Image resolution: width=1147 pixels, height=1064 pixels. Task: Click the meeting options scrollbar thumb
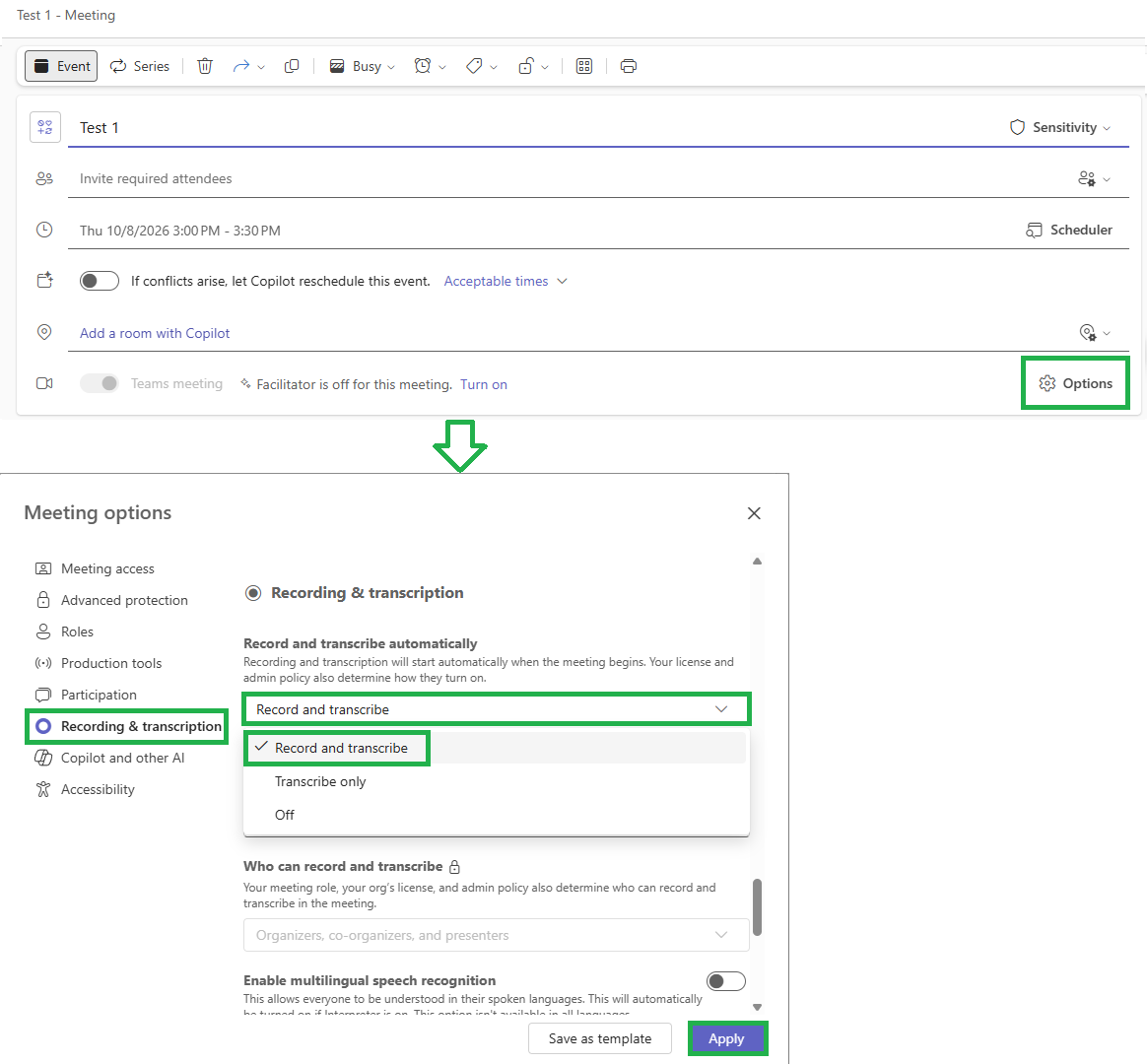(x=757, y=906)
